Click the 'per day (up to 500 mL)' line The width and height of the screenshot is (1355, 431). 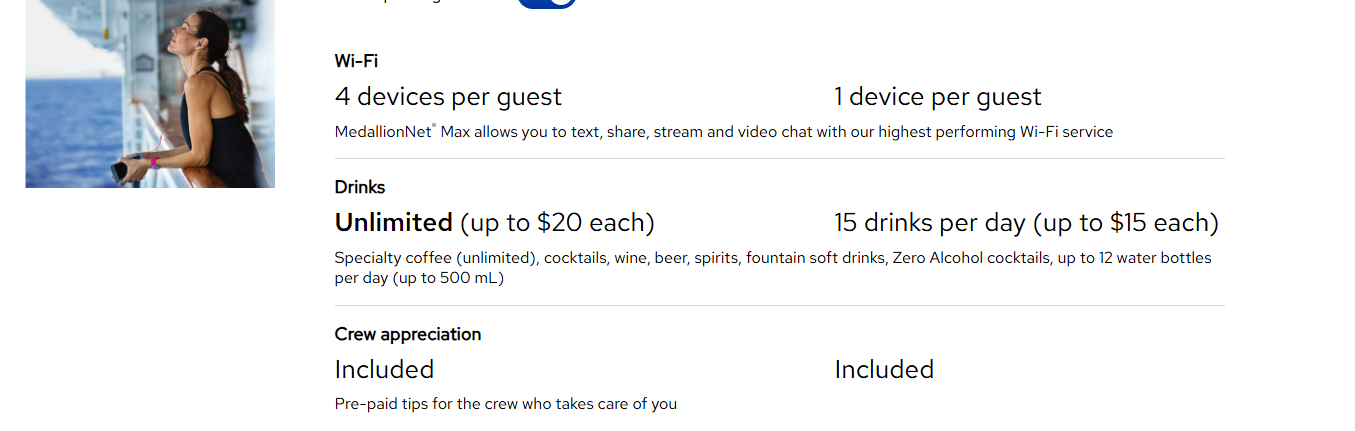click(419, 278)
